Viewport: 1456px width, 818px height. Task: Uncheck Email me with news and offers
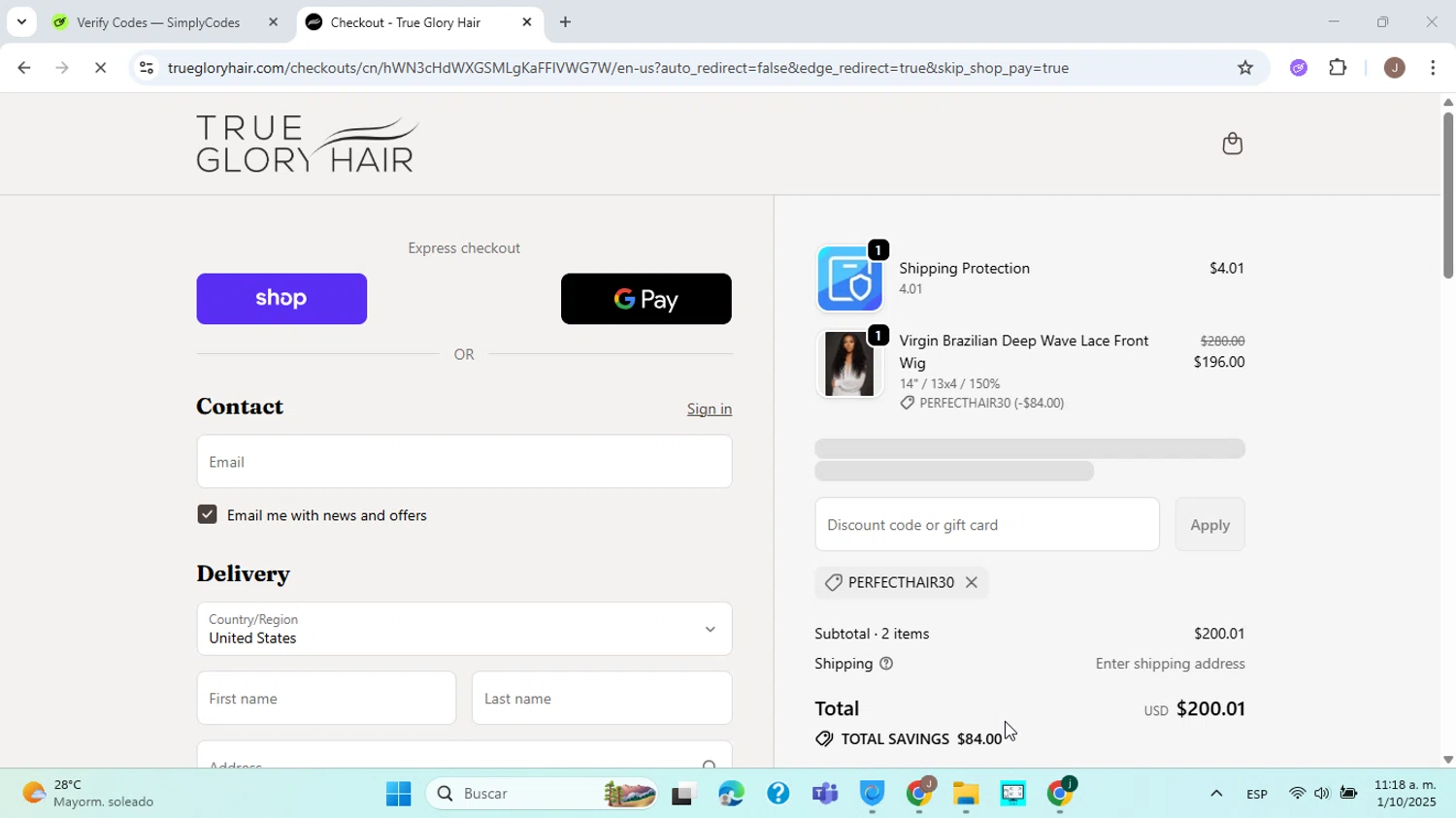207,514
